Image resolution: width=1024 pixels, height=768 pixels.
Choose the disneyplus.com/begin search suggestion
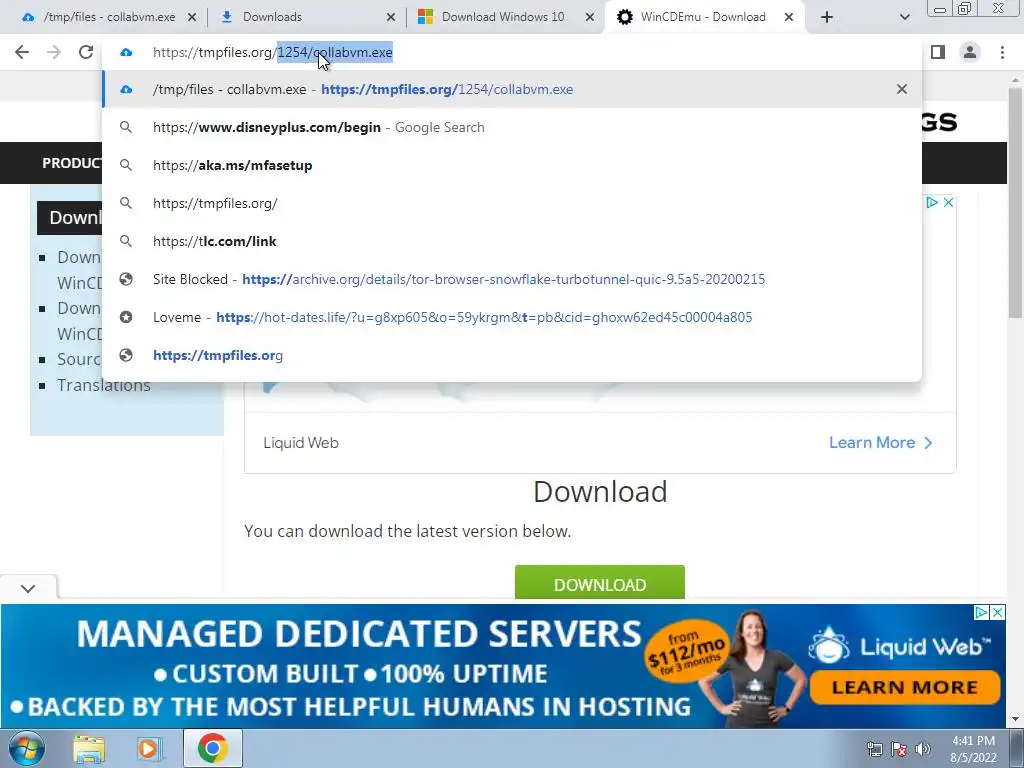(x=511, y=127)
